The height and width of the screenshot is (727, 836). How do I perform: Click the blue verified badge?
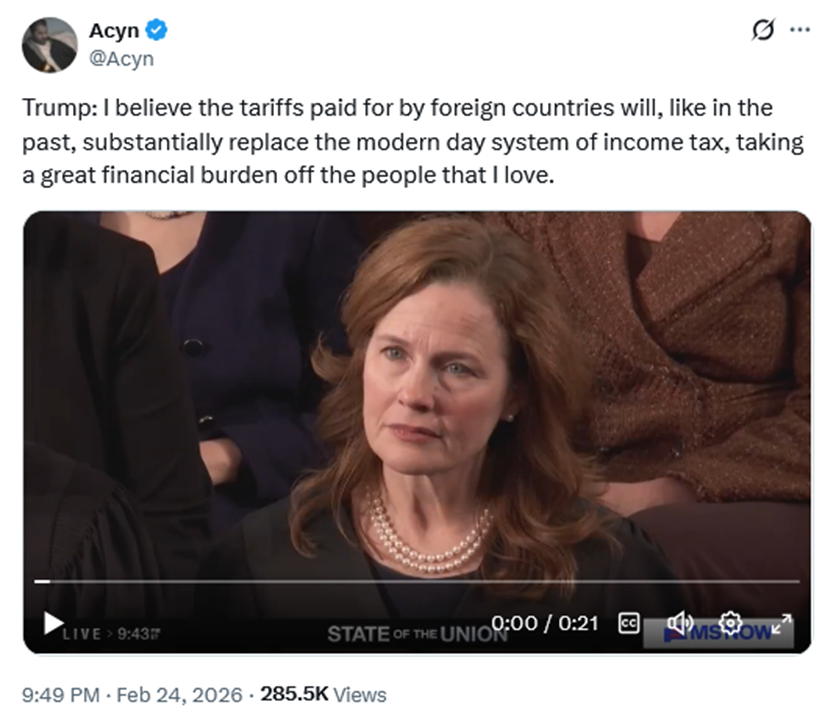click(157, 31)
